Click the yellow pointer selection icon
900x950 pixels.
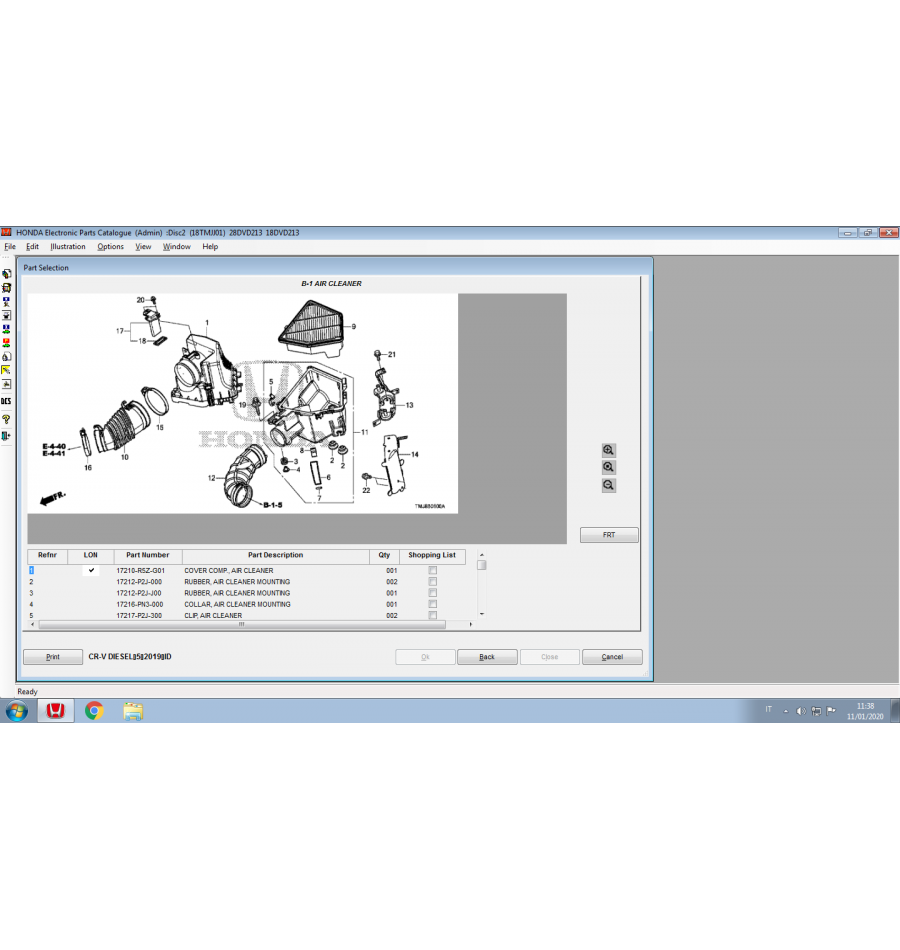[x=7, y=370]
